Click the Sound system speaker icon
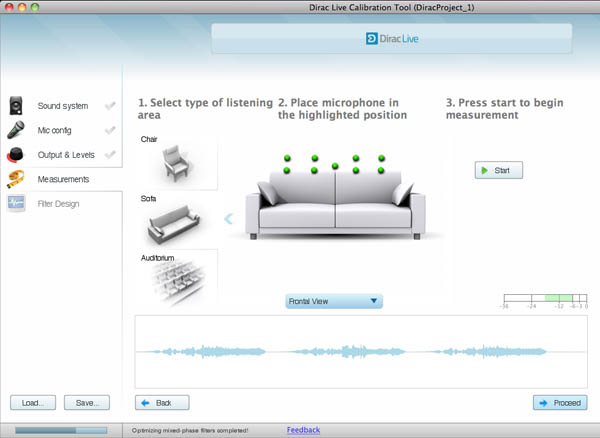The height and width of the screenshot is (438, 600). click(16, 106)
